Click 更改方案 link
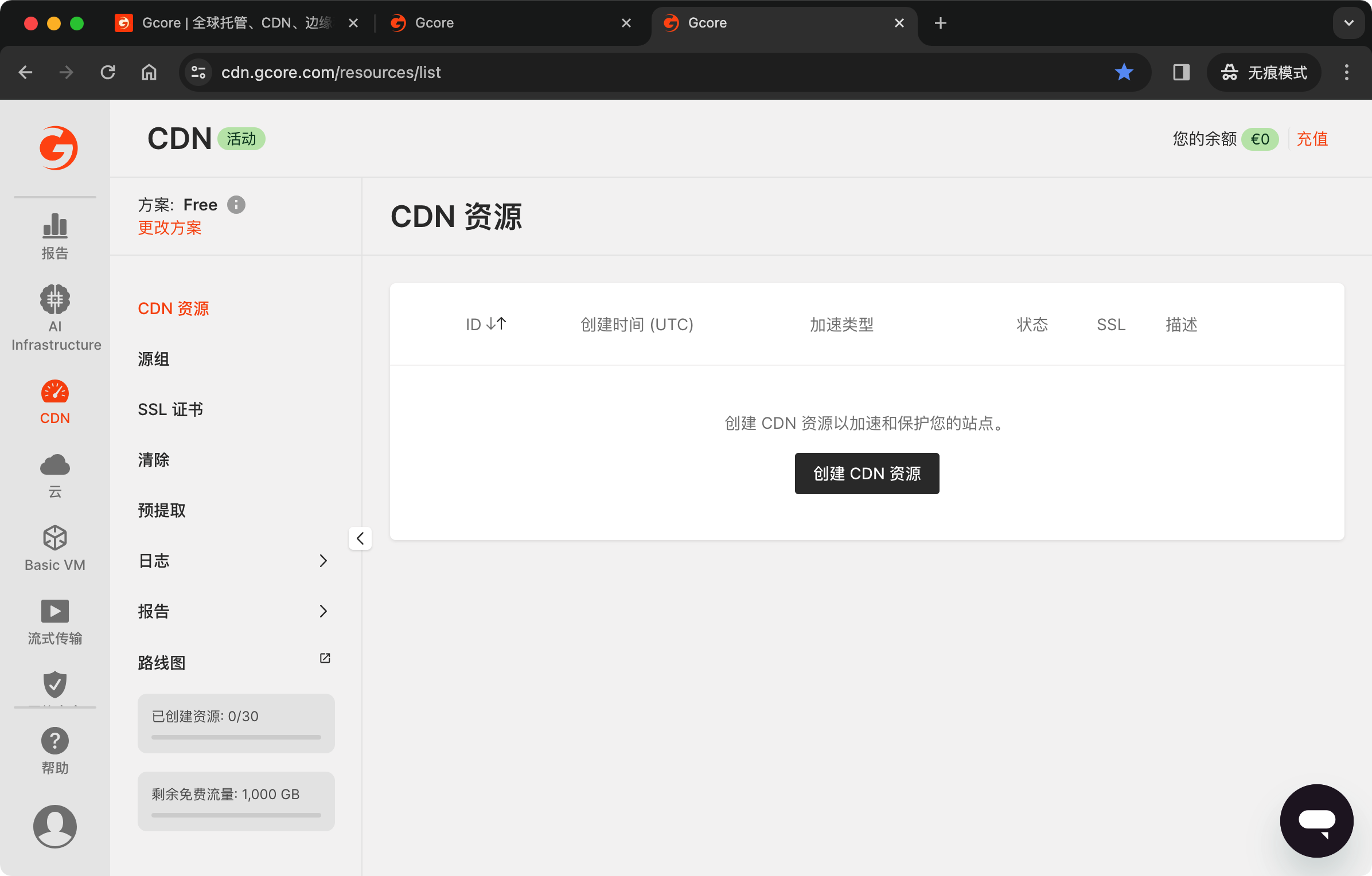The width and height of the screenshot is (1372, 876). [170, 228]
